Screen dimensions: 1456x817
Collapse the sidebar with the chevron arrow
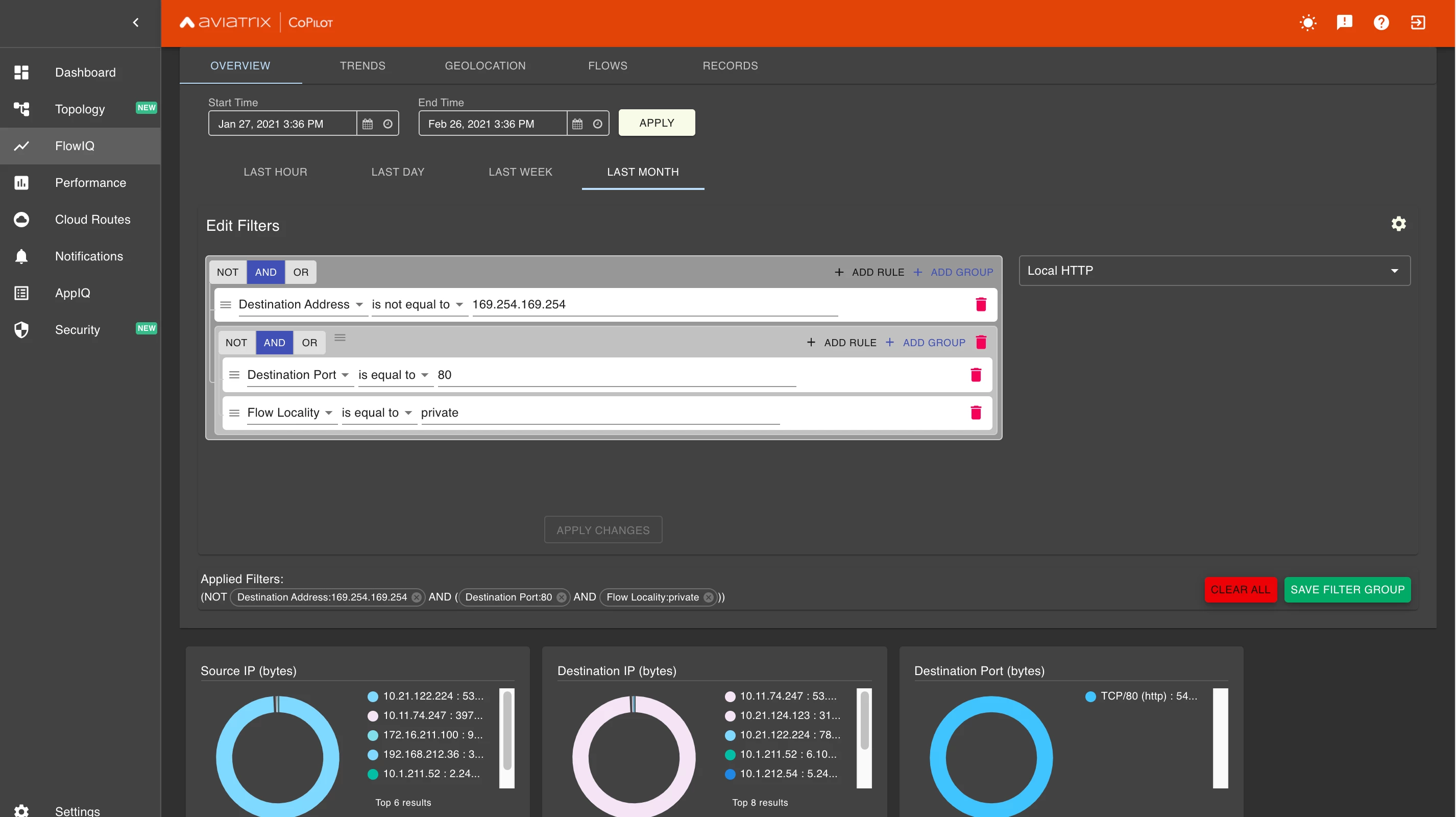(x=135, y=22)
